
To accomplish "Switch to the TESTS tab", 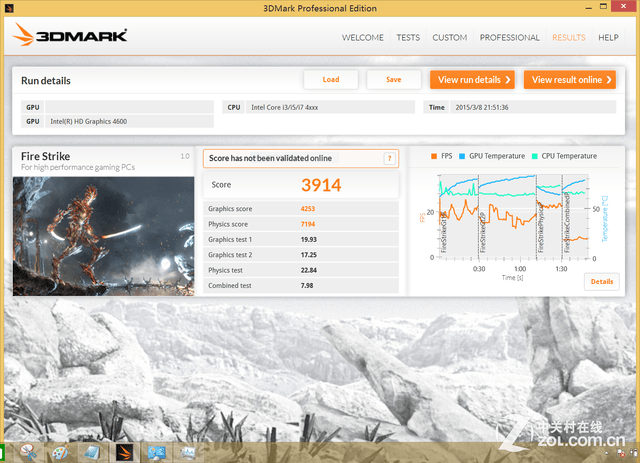I will 408,38.
